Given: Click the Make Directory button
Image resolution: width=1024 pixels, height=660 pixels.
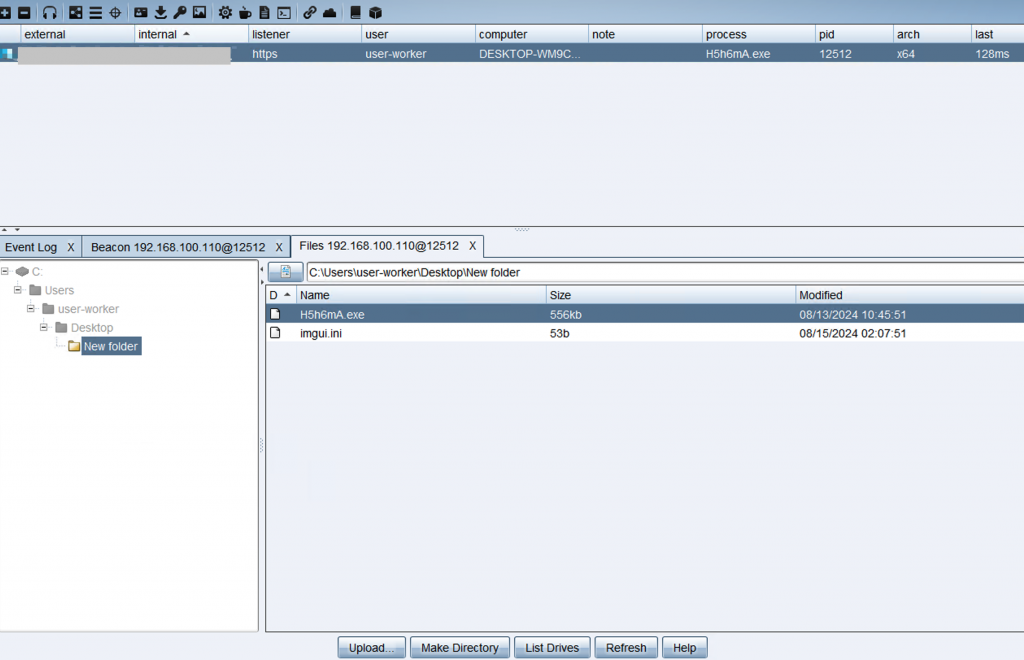Looking at the screenshot, I should point(460,648).
